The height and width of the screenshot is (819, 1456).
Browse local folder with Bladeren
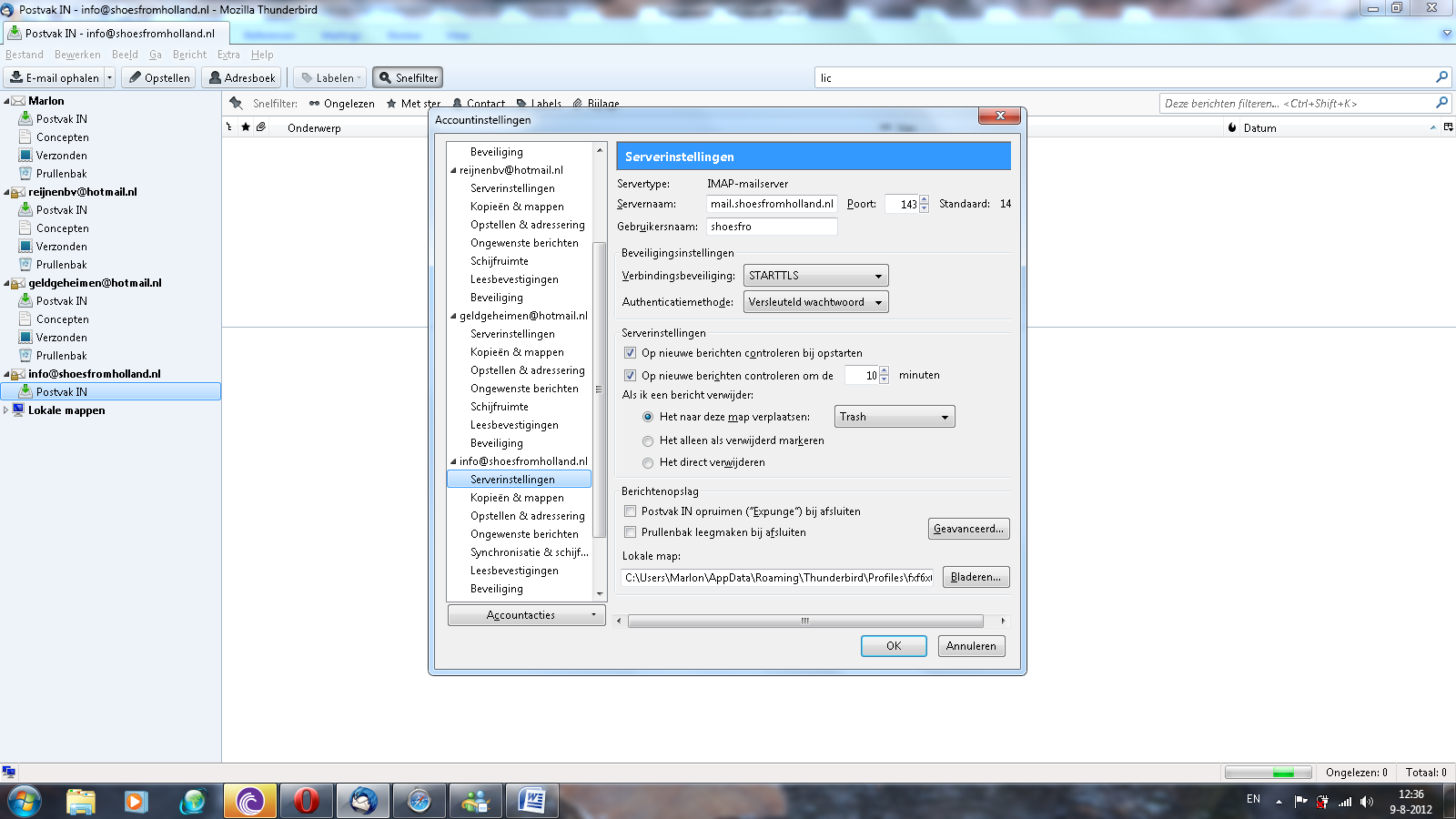point(976,577)
